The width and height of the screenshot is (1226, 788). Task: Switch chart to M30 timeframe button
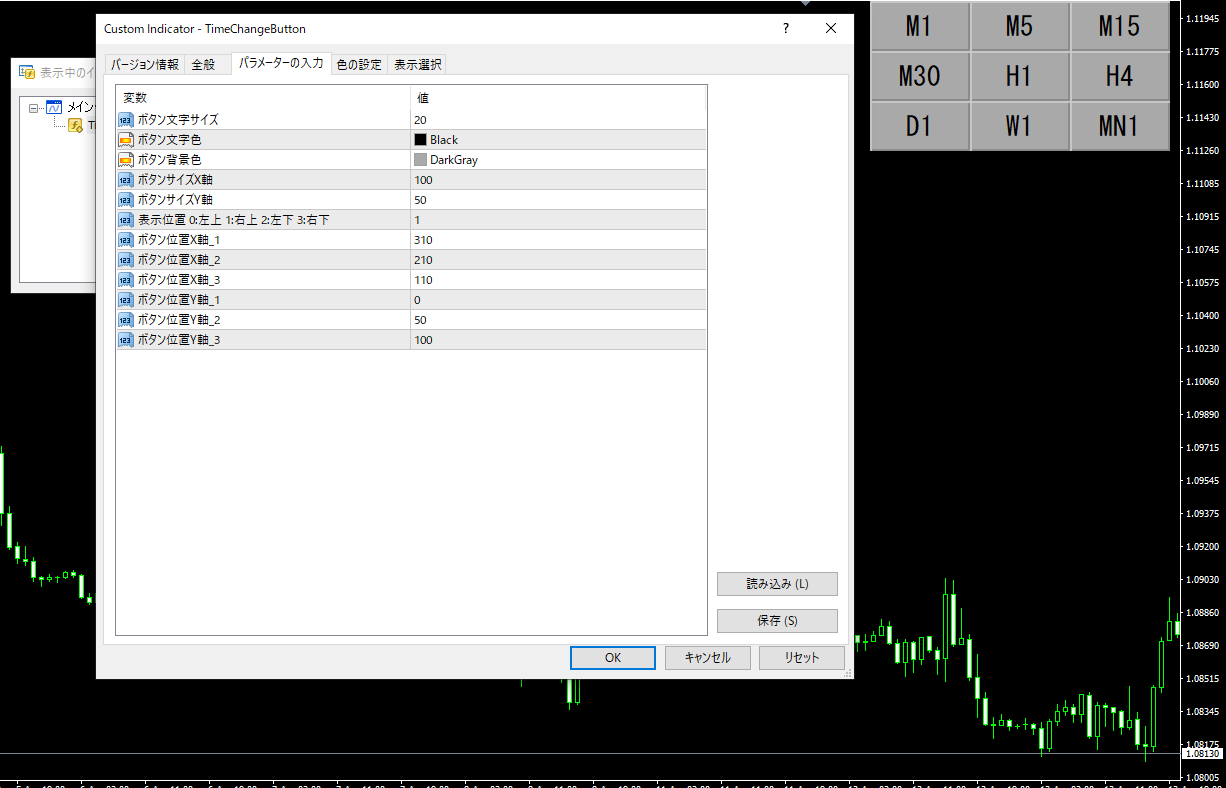[919, 76]
